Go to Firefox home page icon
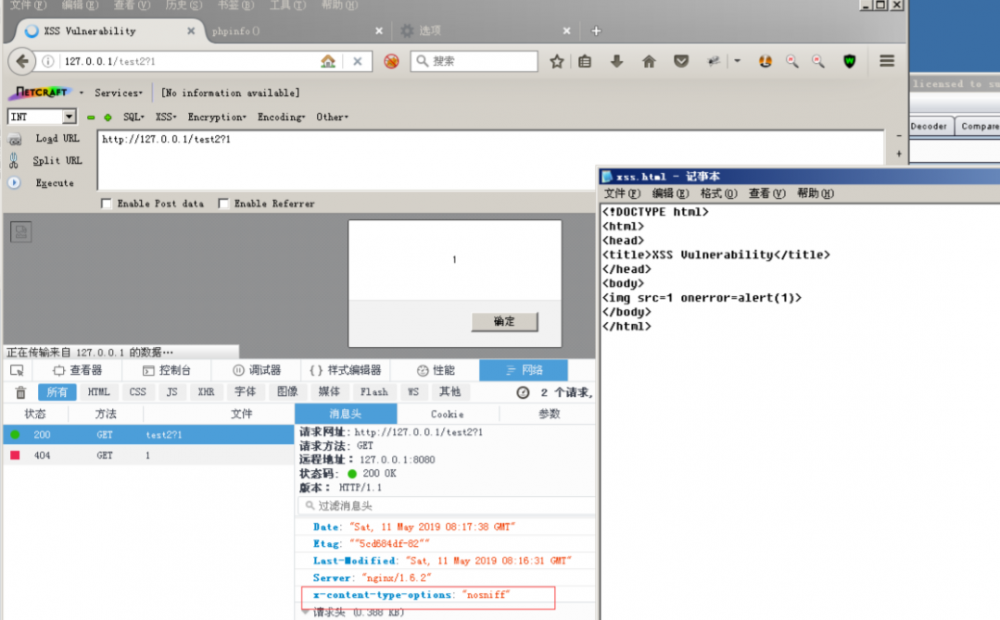Viewport: 1000px width, 620px height. [649, 61]
